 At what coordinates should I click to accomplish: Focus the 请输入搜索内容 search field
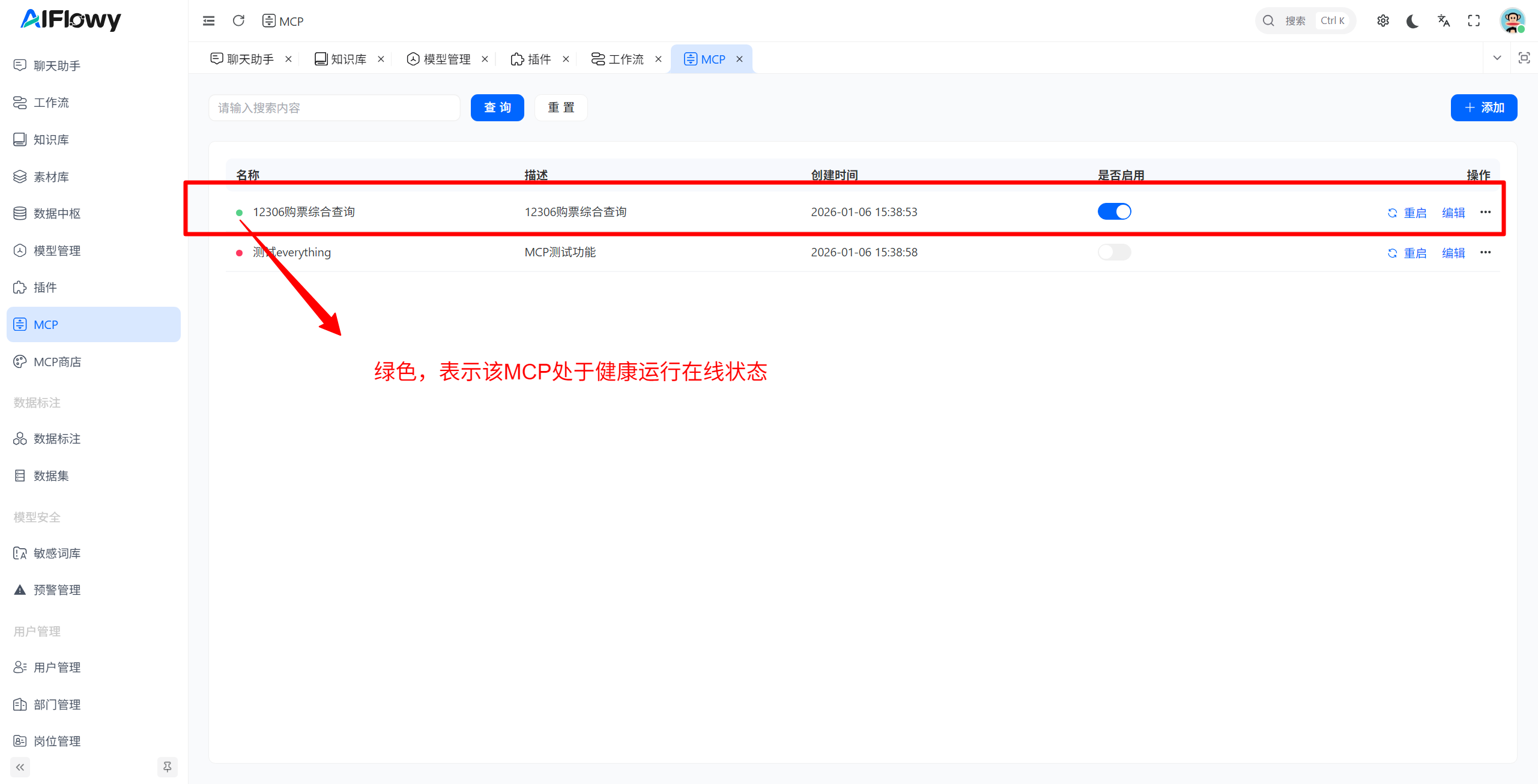pyautogui.click(x=334, y=107)
